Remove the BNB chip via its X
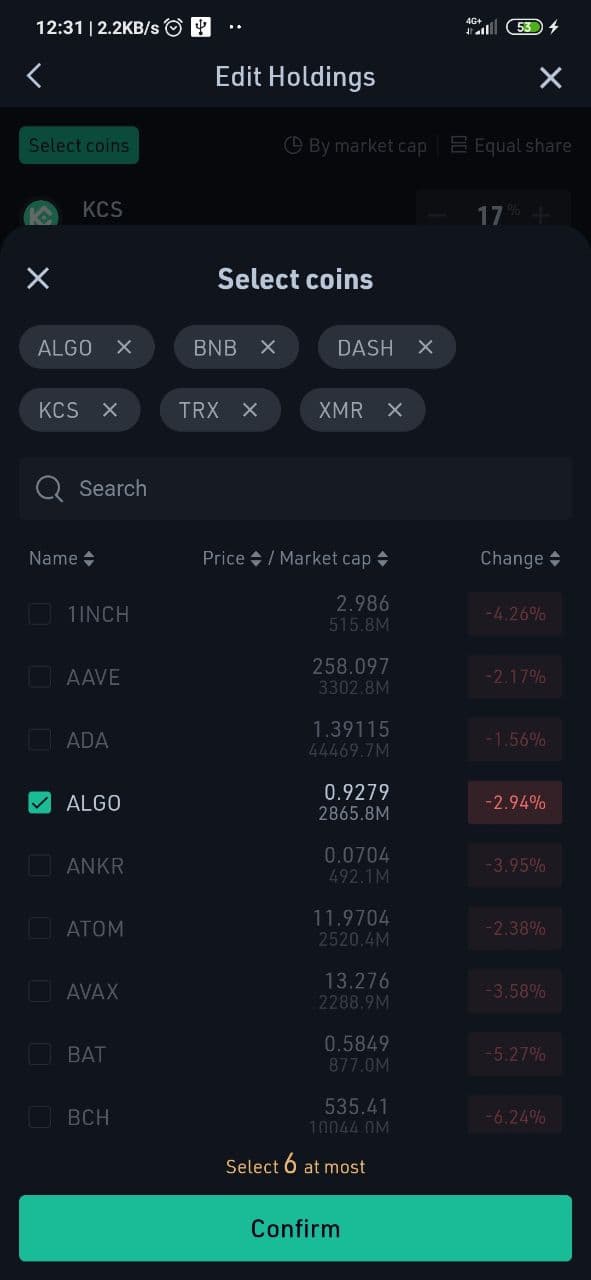591x1280 pixels. pos(268,347)
